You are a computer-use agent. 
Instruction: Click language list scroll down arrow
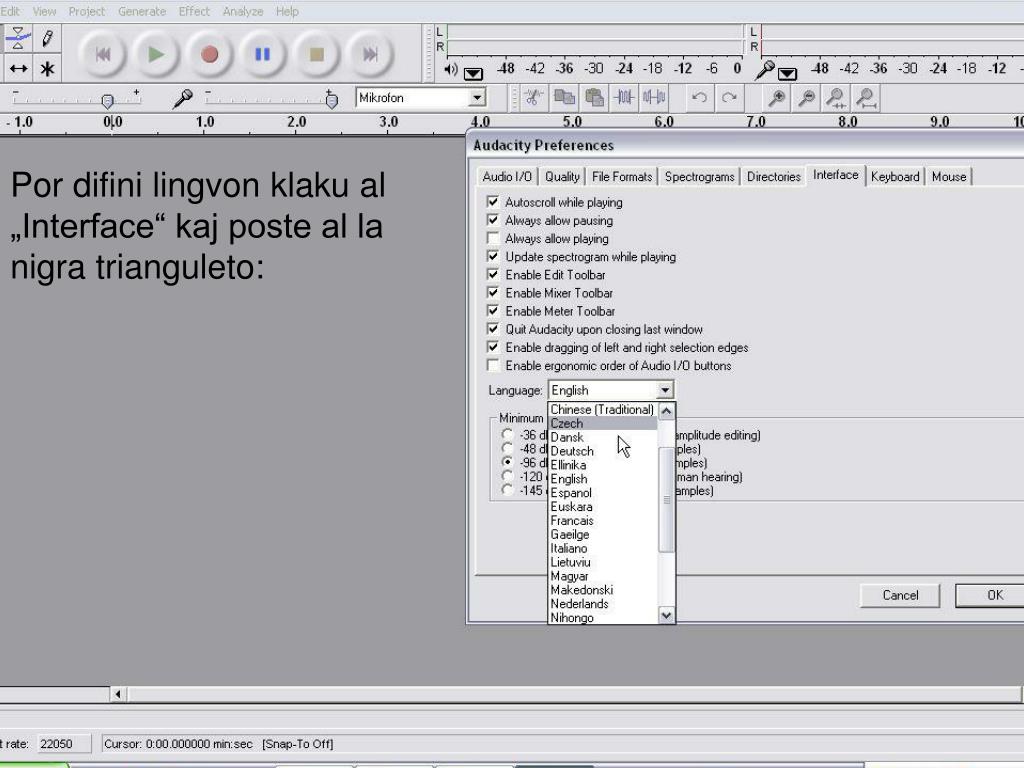(x=665, y=615)
